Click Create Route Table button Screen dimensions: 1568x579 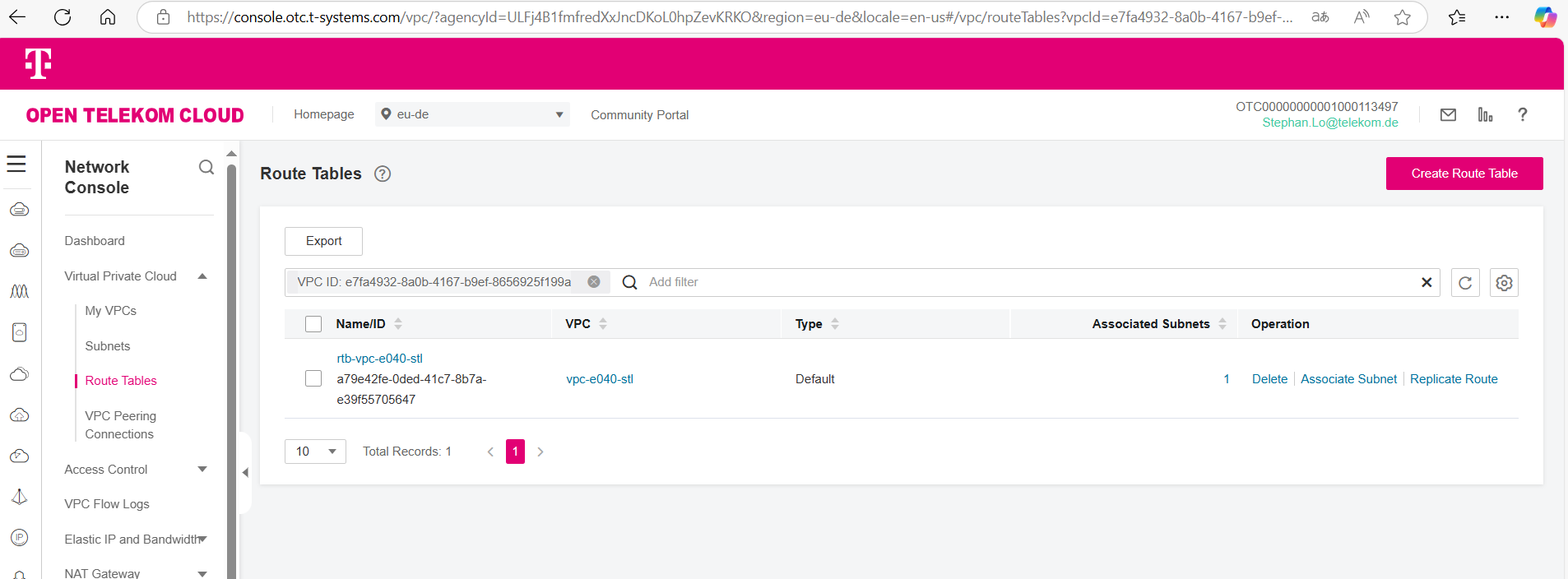coord(1464,174)
